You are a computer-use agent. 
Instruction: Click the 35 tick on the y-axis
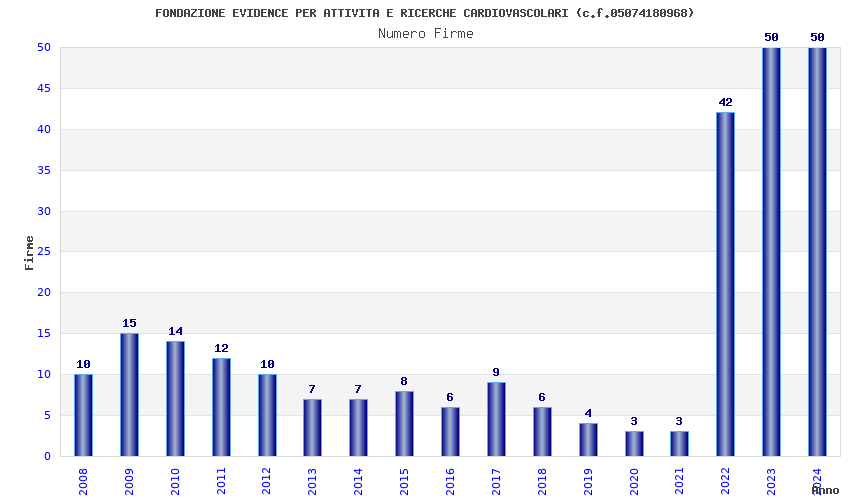tap(44, 171)
